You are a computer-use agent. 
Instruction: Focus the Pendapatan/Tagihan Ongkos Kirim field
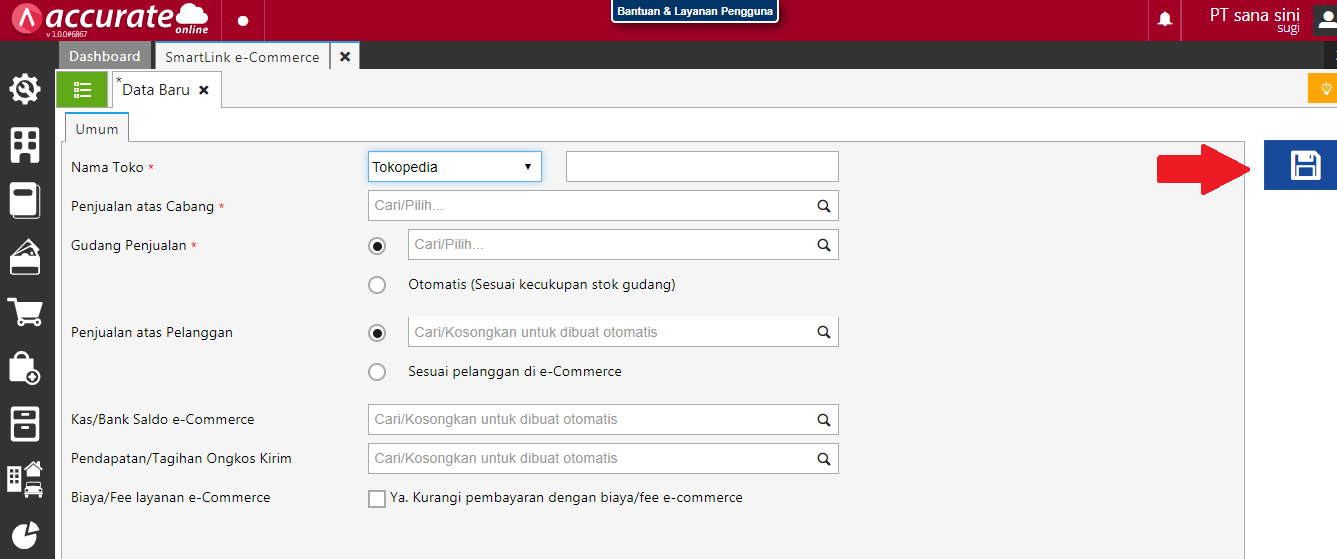603,459
